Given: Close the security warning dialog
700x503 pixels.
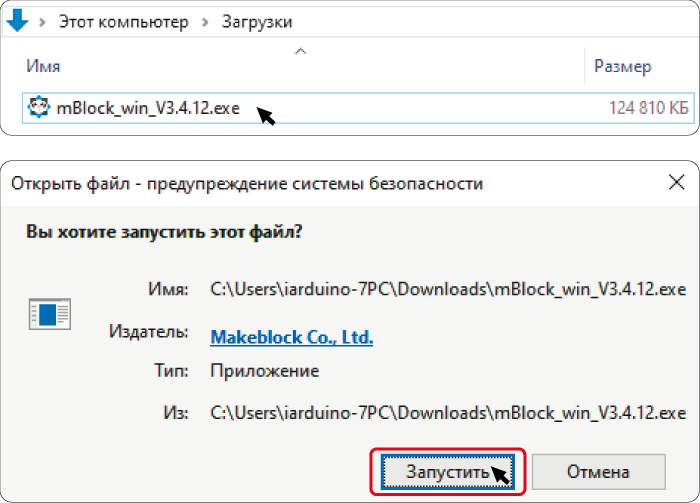Looking at the screenshot, I should tap(677, 182).
